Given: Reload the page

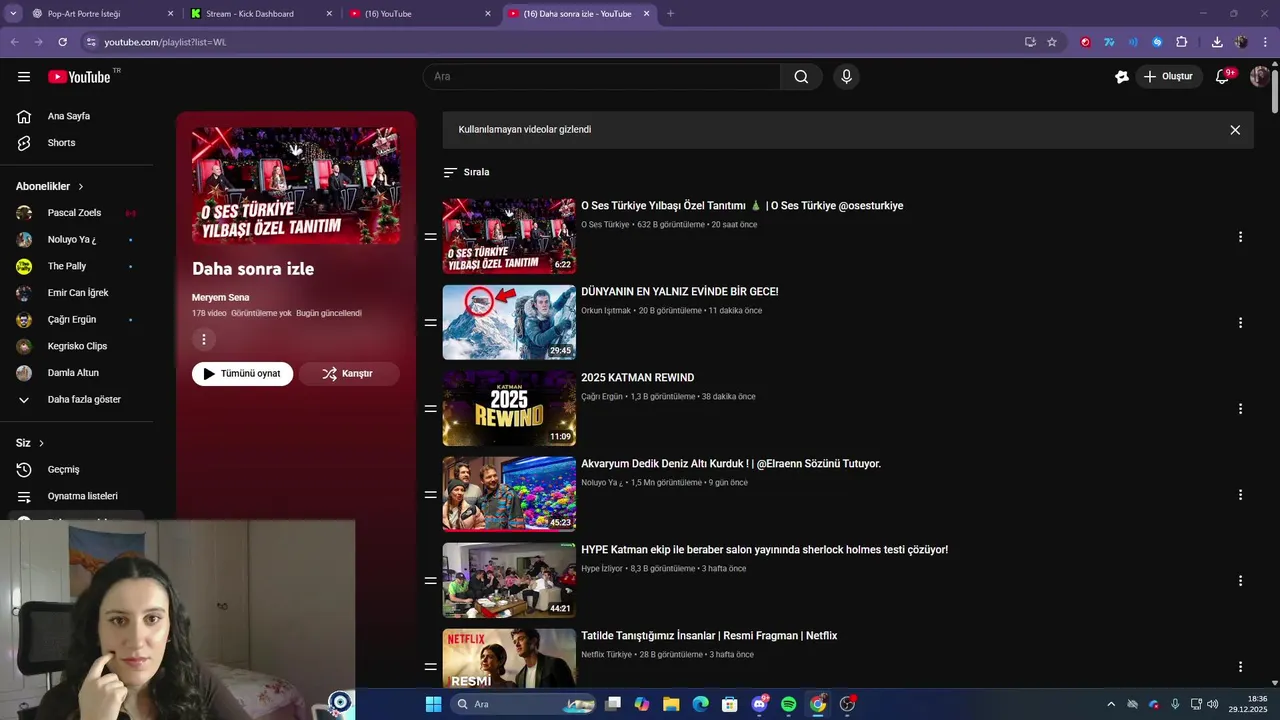Looking at the screenshot, I should [x=62, y=42].
